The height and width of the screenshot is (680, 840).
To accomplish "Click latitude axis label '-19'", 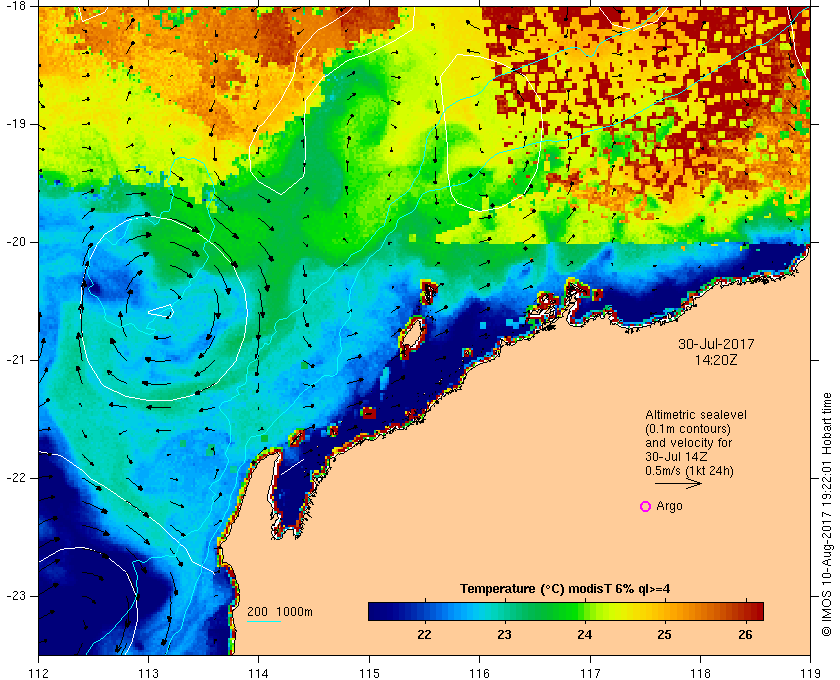I will pos(15,124).
